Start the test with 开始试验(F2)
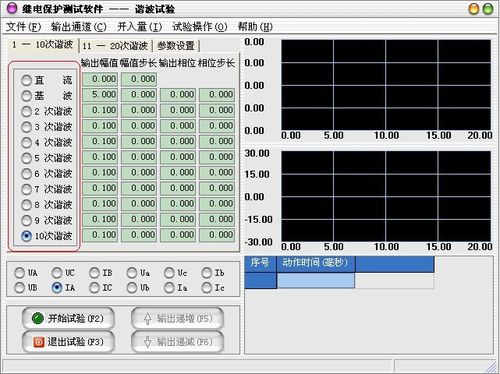 click(68, 319)
